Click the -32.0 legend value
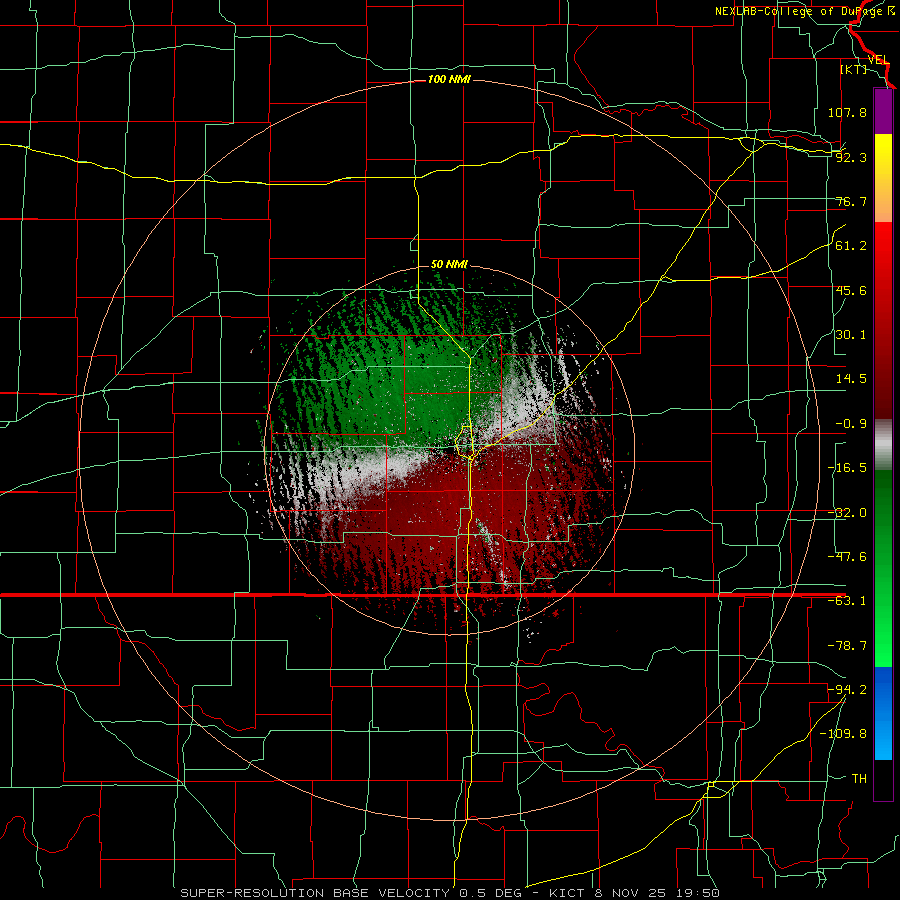Viewport: 900px width, 900px height. pos(847,513)
